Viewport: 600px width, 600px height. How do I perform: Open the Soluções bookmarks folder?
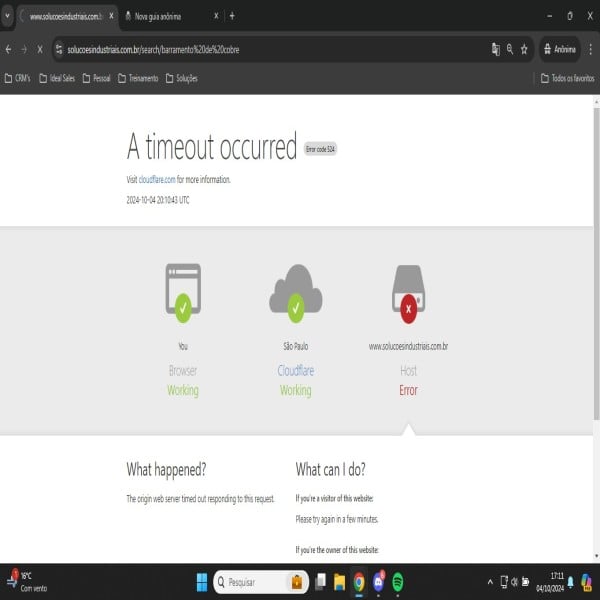coord(182,78)
